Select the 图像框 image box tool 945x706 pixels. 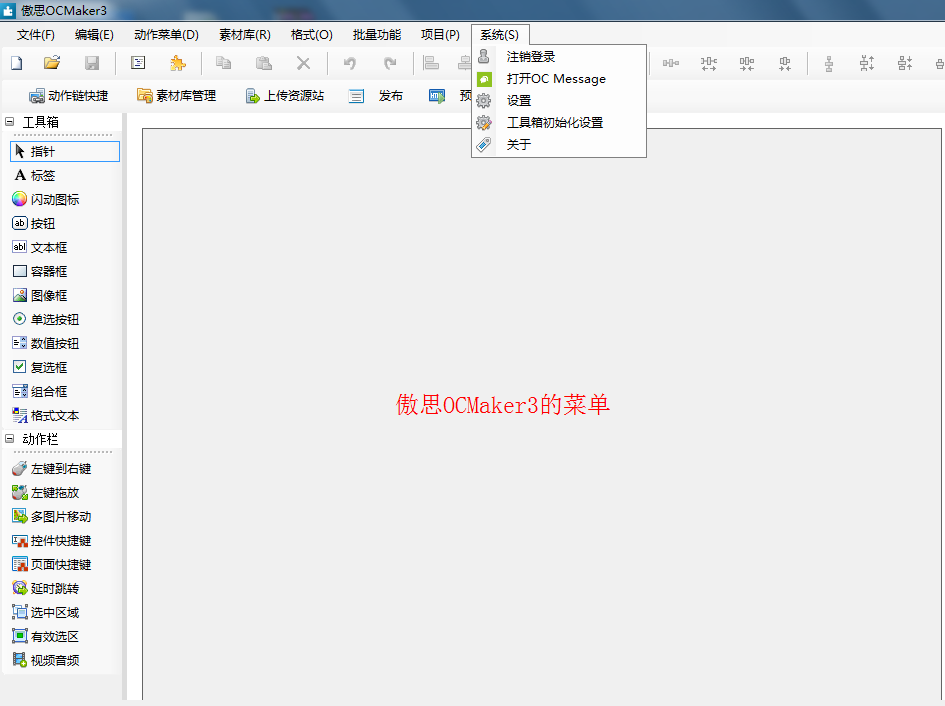coord(40,295)
